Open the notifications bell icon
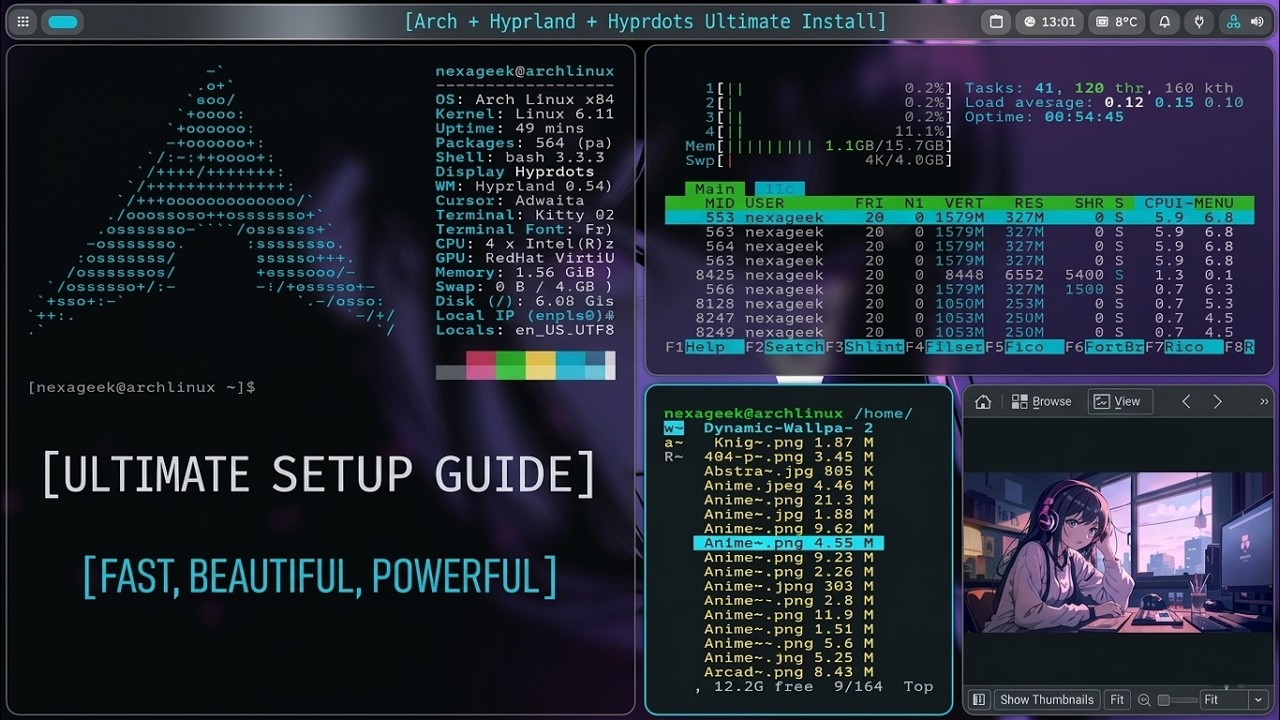This screenshot has height=720, width=1280. coord(1164,21)
